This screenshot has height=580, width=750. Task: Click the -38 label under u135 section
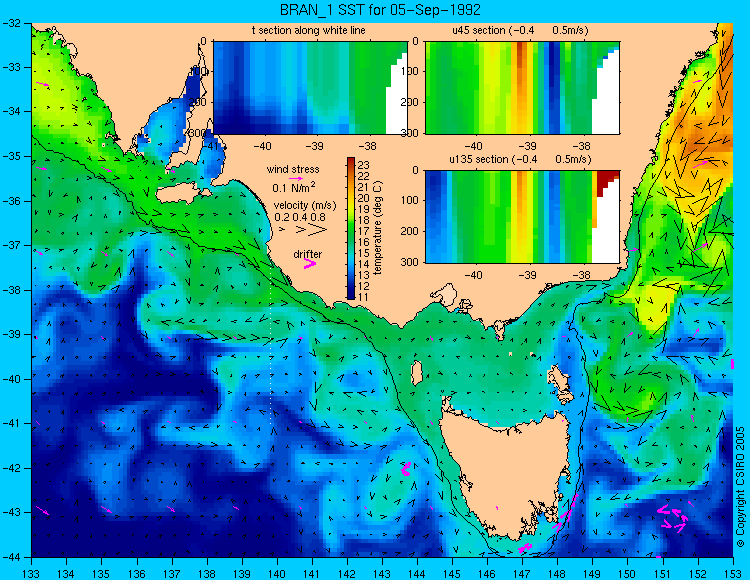click(x=581, y=275)
